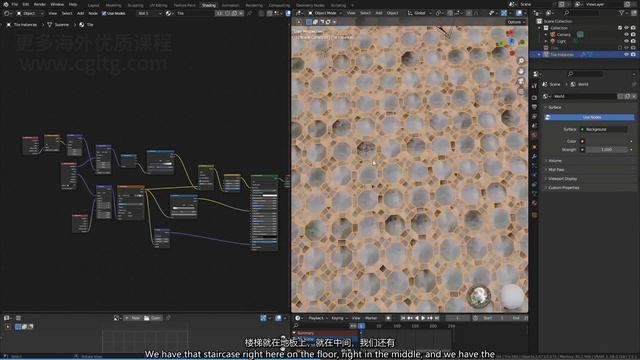Click the Strength value slider
Viewport: 640px width, 360px height.
(606, 150)
